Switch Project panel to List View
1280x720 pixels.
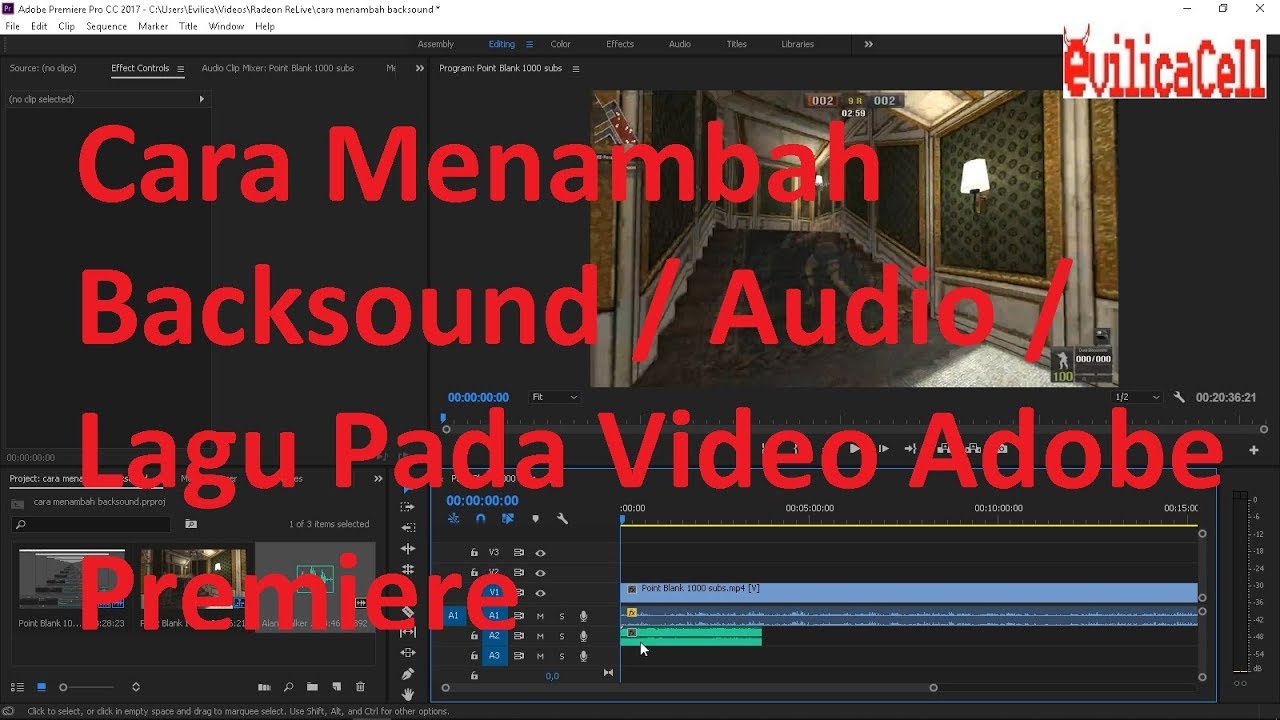(17, 687)
